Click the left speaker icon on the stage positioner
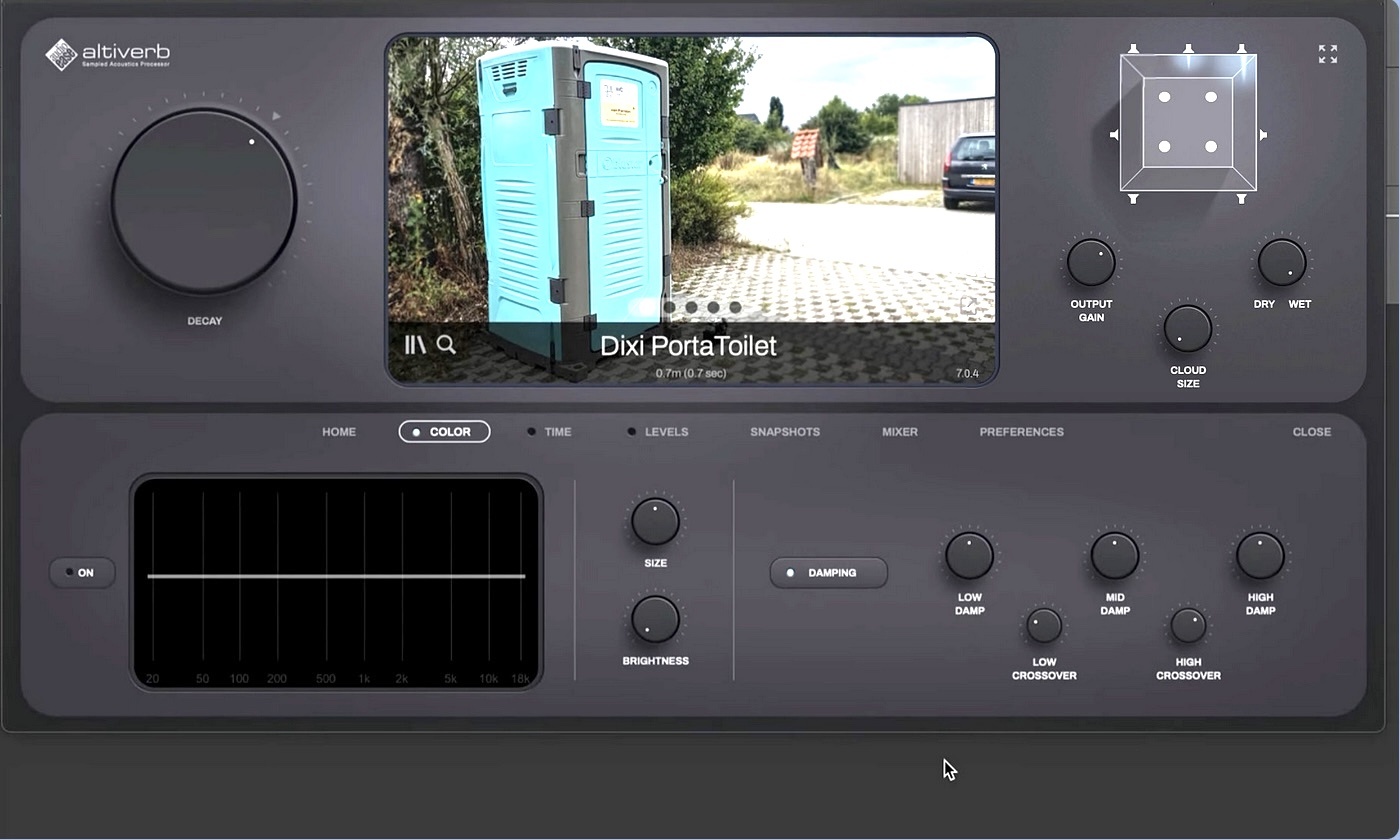Viewport: 1400px width, 840px height. 1114,135
